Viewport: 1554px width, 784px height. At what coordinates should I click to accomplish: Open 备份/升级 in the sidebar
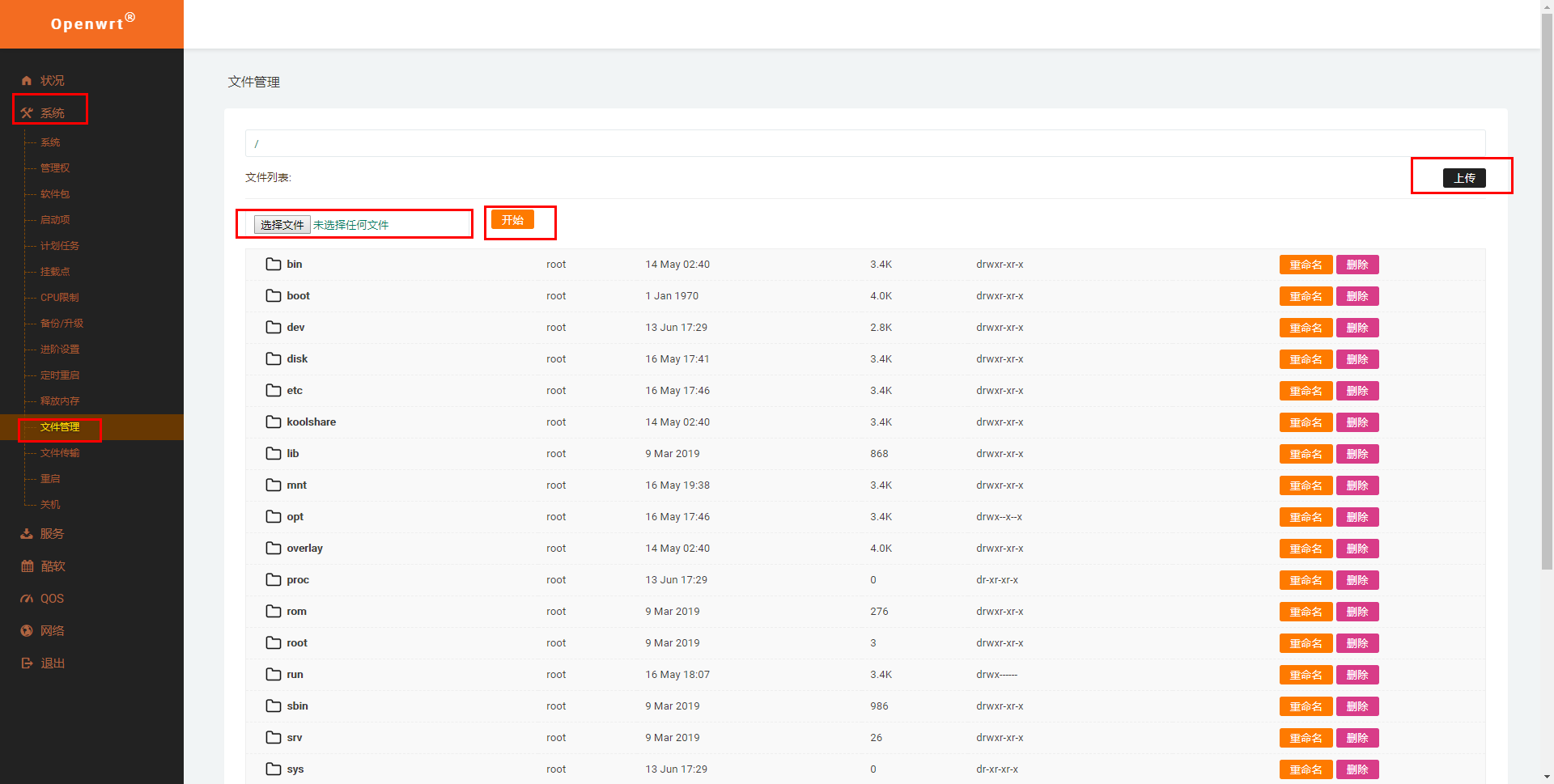62,324
